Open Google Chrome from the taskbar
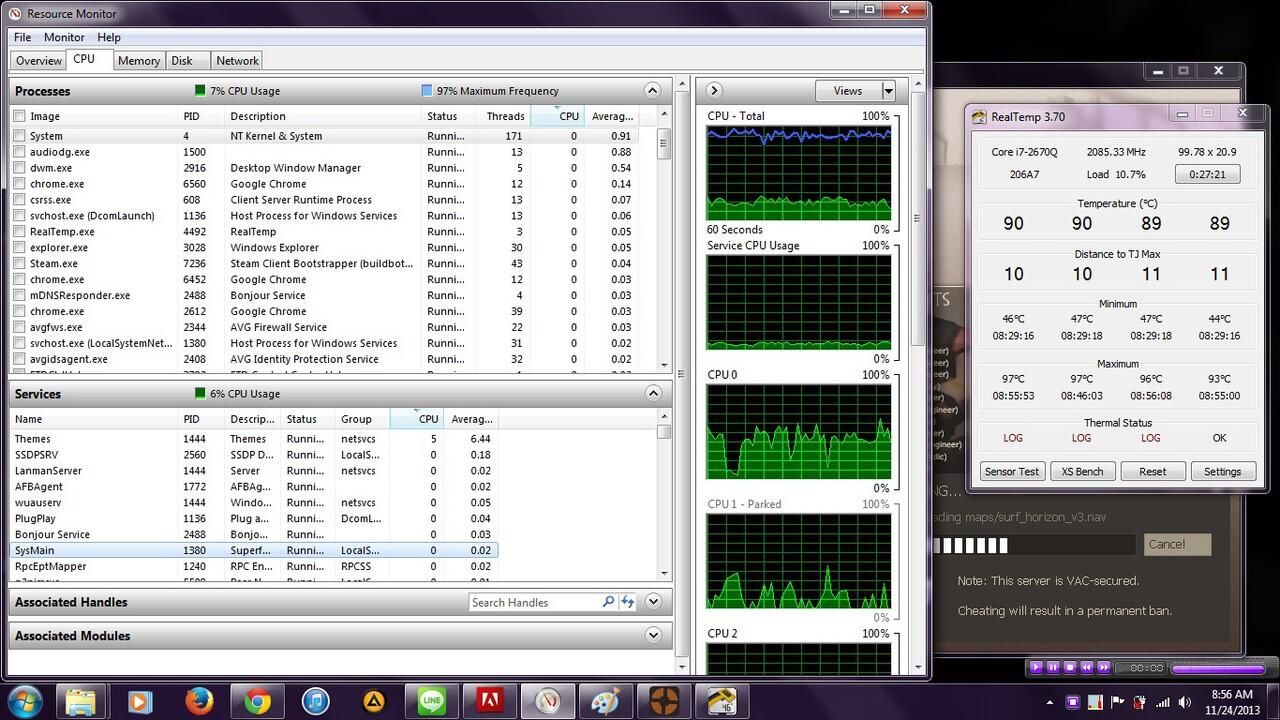1280x720 pixels. tap(257, 701)
